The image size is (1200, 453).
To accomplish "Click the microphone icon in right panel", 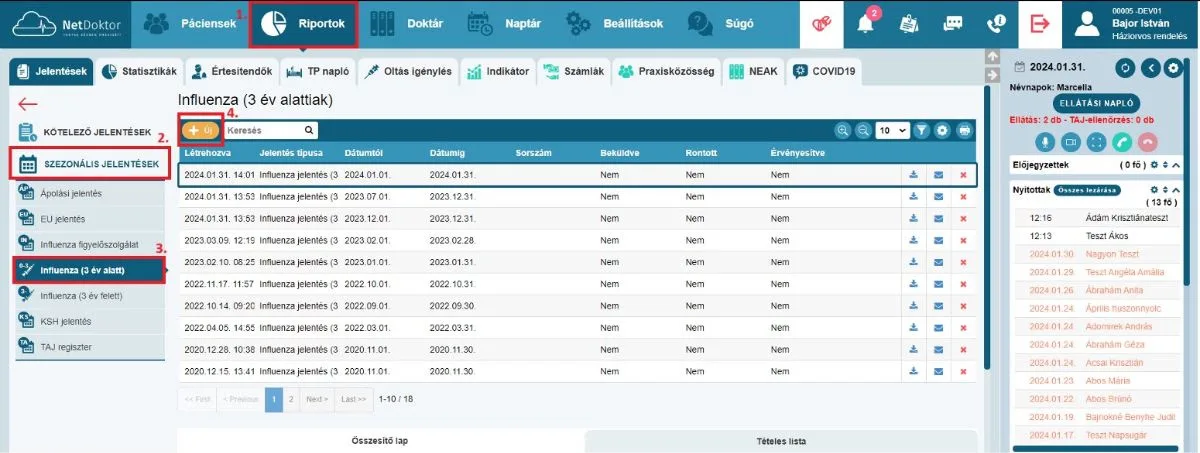I will [x=1046, y=142].
